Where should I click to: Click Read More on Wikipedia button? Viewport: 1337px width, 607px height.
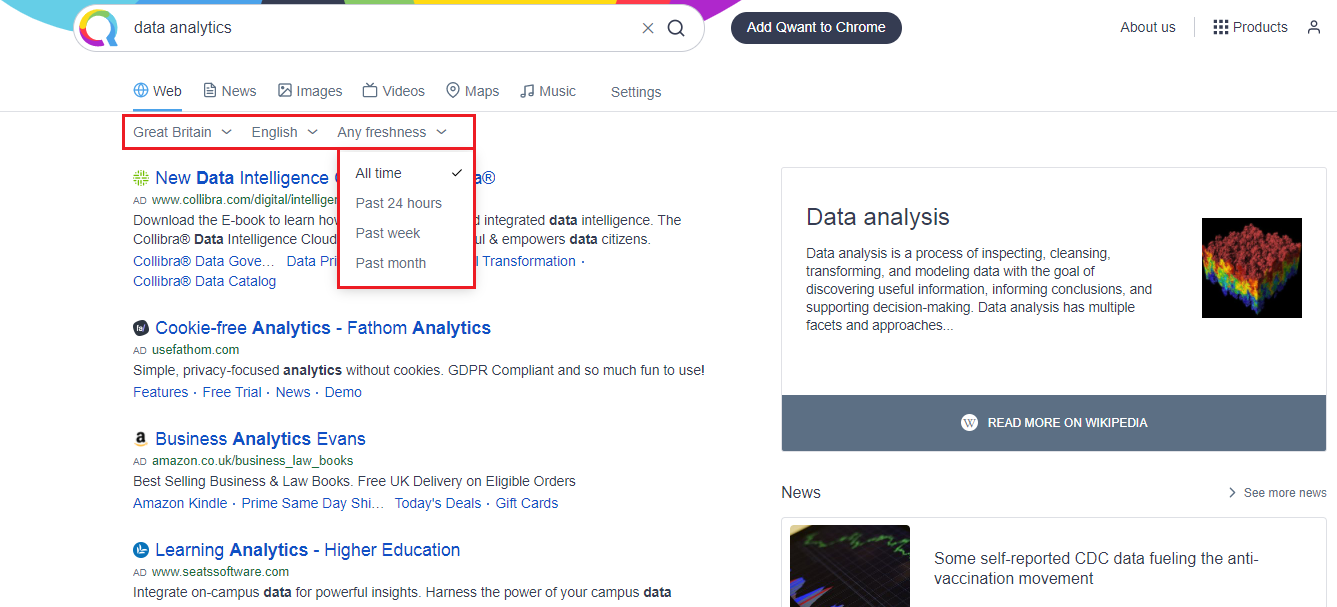click(x=1054, y=423)
